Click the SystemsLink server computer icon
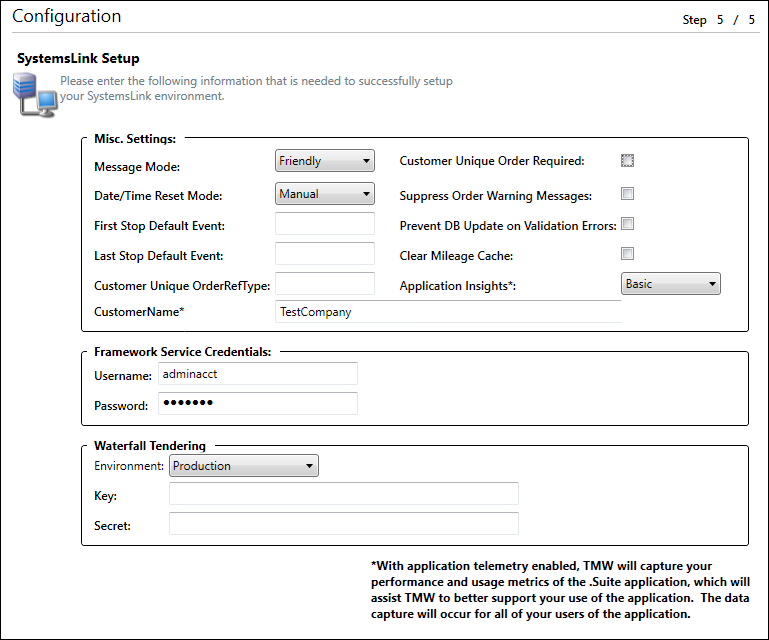The image size is (769, 640). coord(32,94)
